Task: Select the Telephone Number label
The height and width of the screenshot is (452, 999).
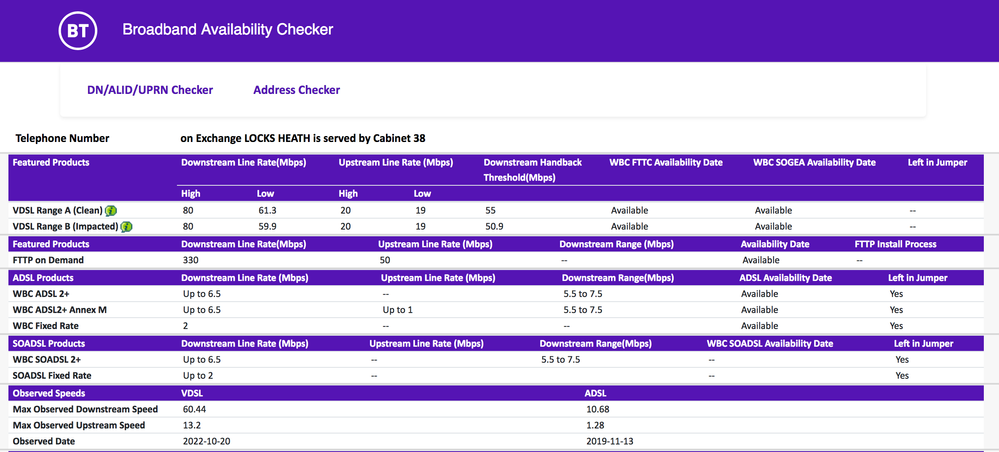Action: (x=62, y=138)
